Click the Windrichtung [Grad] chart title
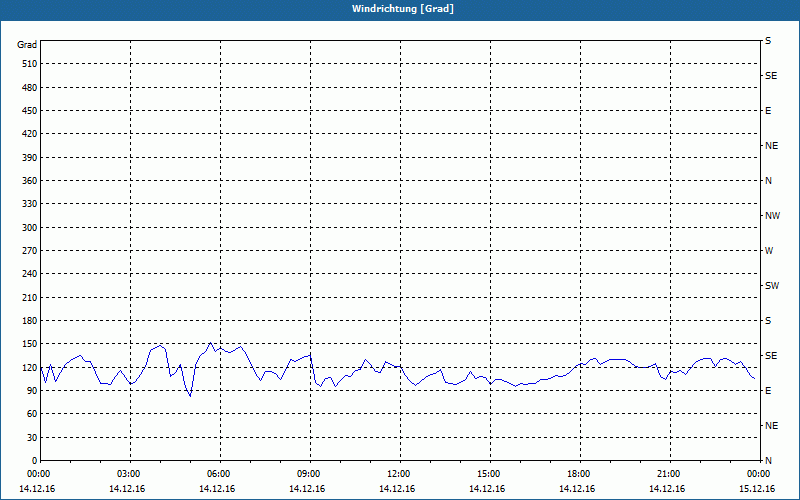 pyautogui.click(x=403, y=9)
